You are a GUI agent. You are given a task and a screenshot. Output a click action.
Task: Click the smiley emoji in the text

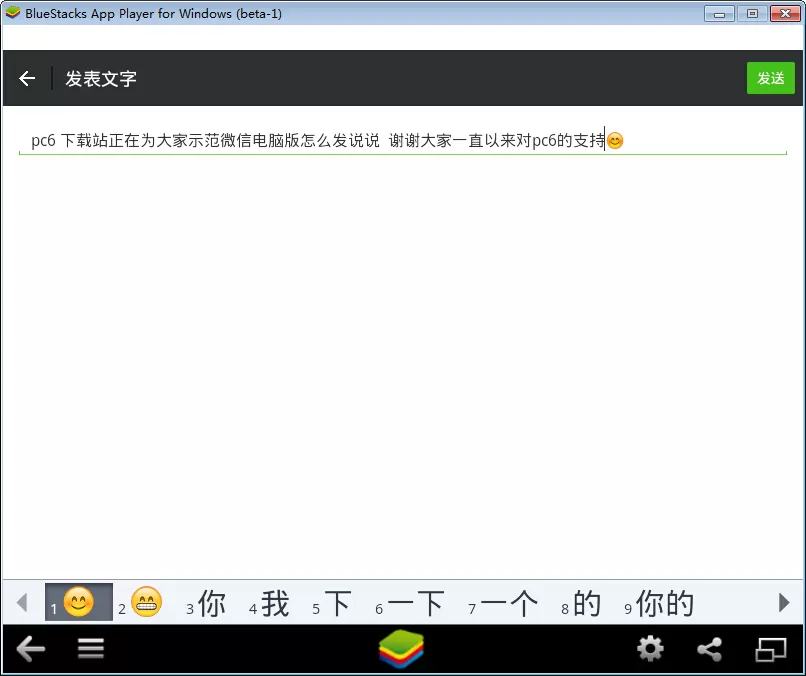coord(615,140)
